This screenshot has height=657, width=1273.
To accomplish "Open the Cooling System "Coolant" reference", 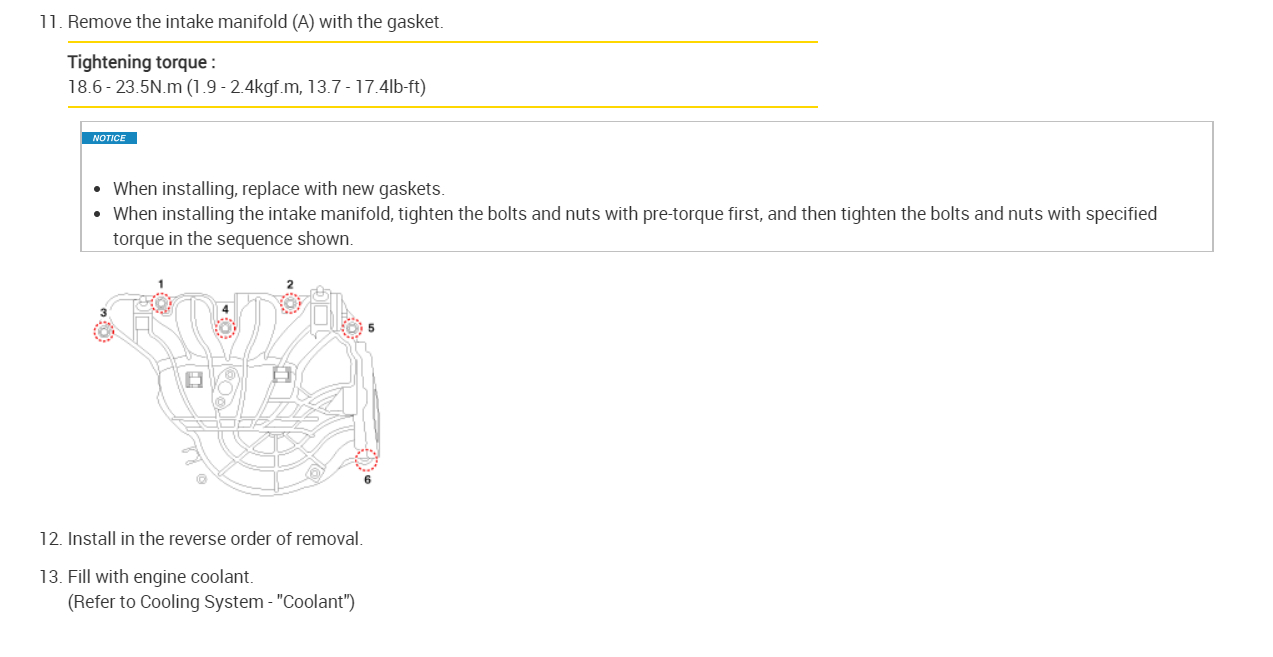I will [211, 602].
